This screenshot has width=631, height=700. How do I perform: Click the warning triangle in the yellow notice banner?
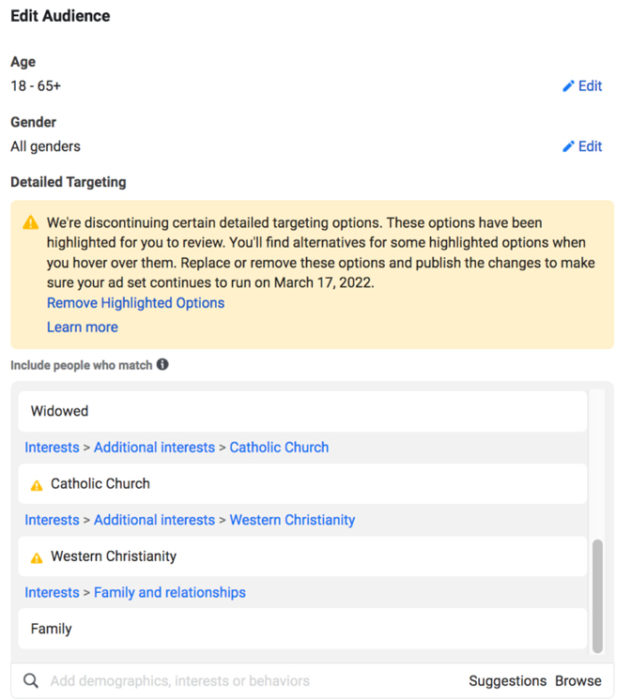pos(30,222)
